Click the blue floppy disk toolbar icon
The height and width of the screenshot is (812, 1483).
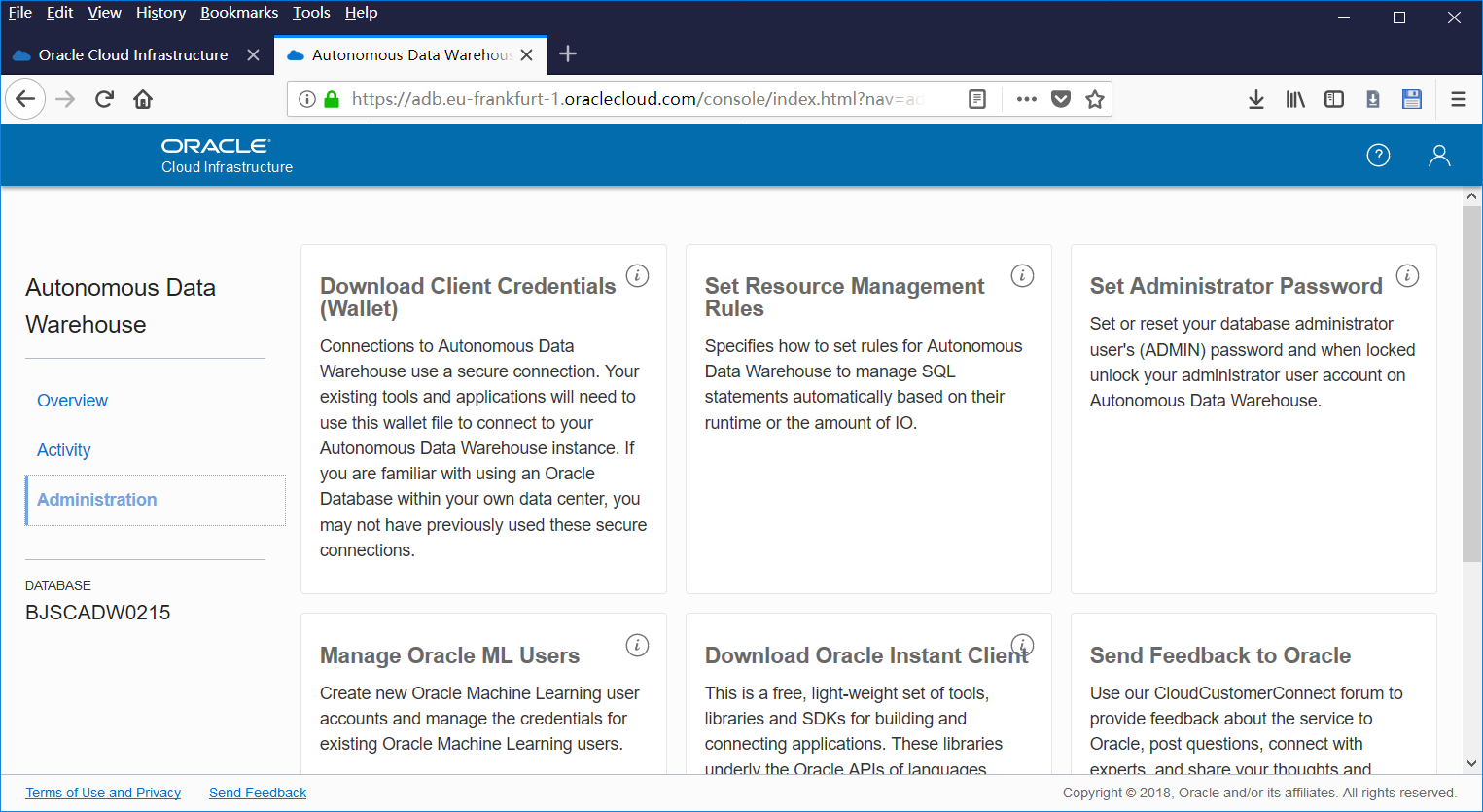tap(1412, 99)
